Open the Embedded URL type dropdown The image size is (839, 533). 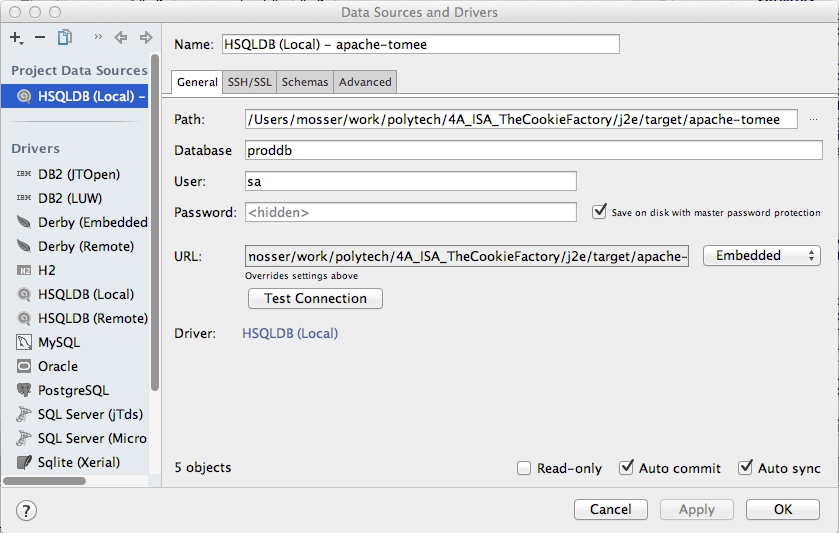click(761, 256)
